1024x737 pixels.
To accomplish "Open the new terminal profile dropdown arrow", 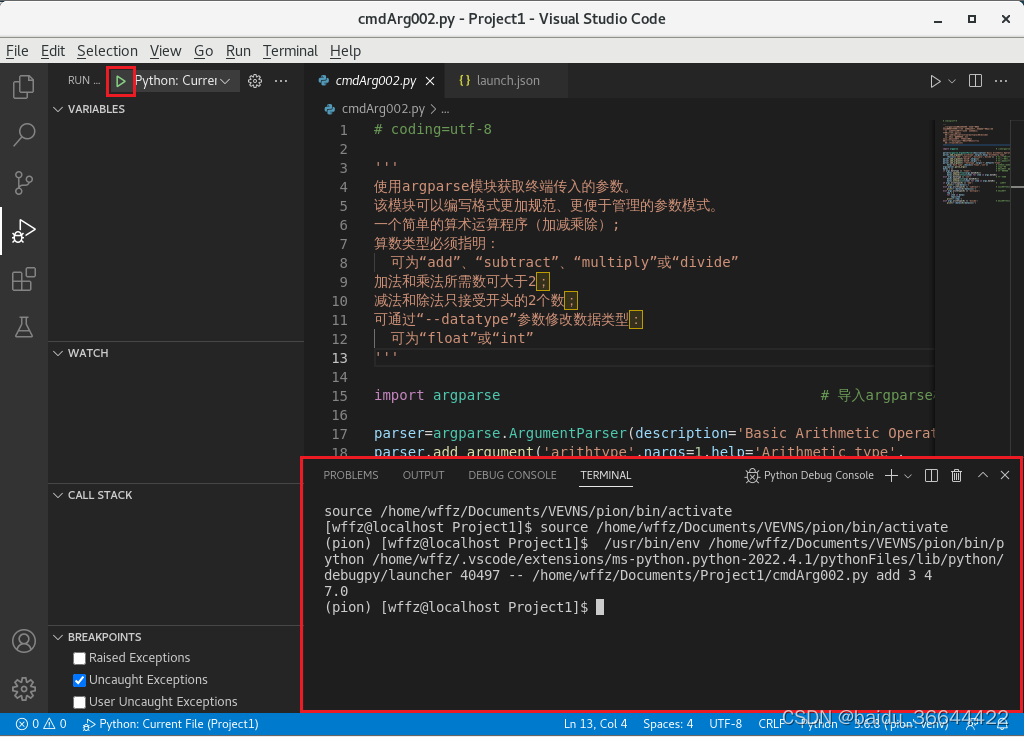I will pos(908,477).
